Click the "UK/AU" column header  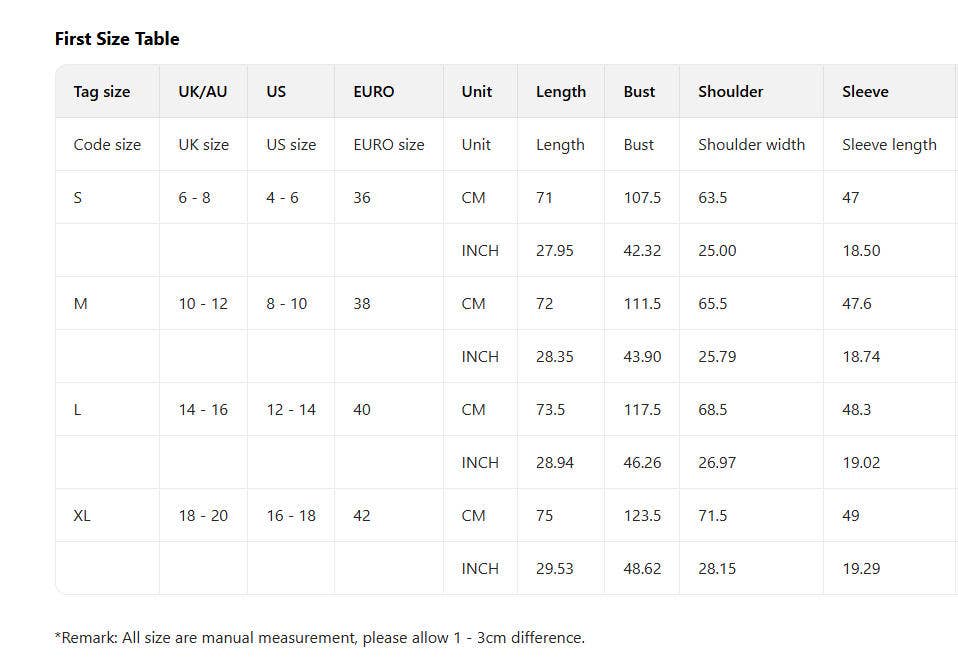point(203,91)
